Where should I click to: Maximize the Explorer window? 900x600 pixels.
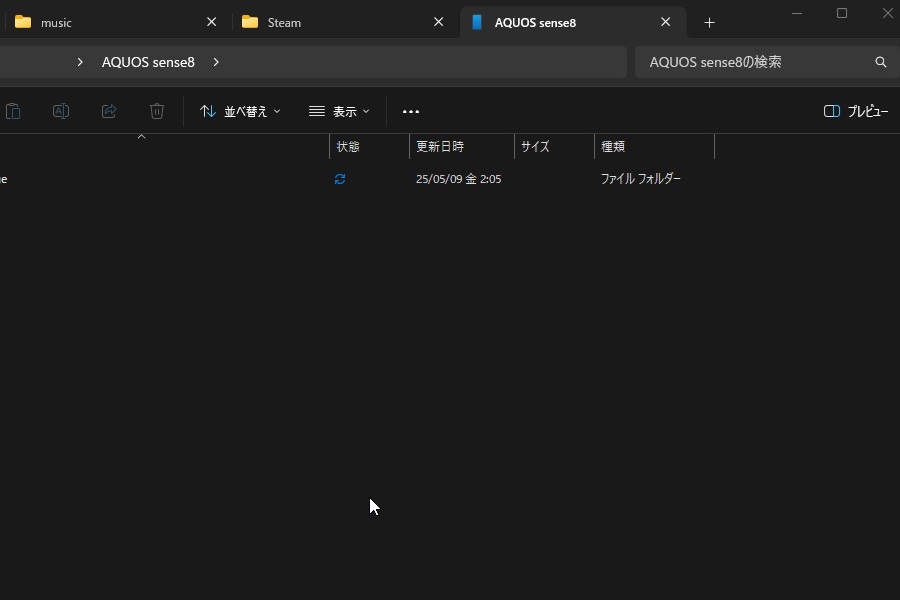coord(841,13)
